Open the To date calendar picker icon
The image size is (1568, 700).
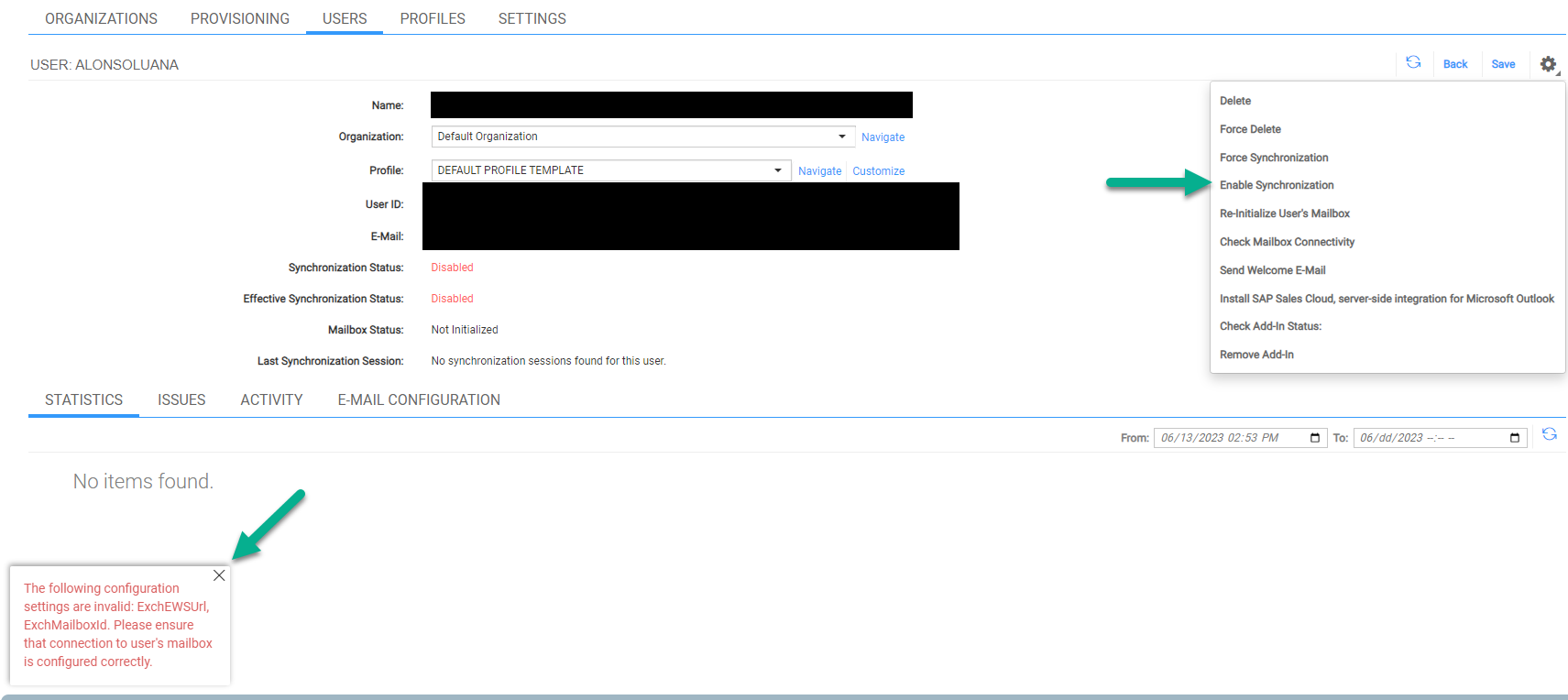click(x=1515, y=438)
